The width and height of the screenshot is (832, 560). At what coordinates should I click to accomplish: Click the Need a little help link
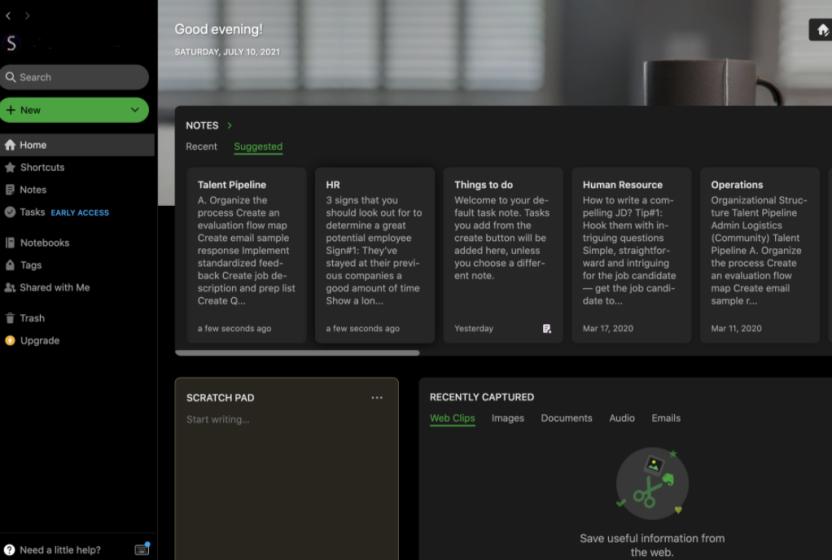click(x=59, y=550)
